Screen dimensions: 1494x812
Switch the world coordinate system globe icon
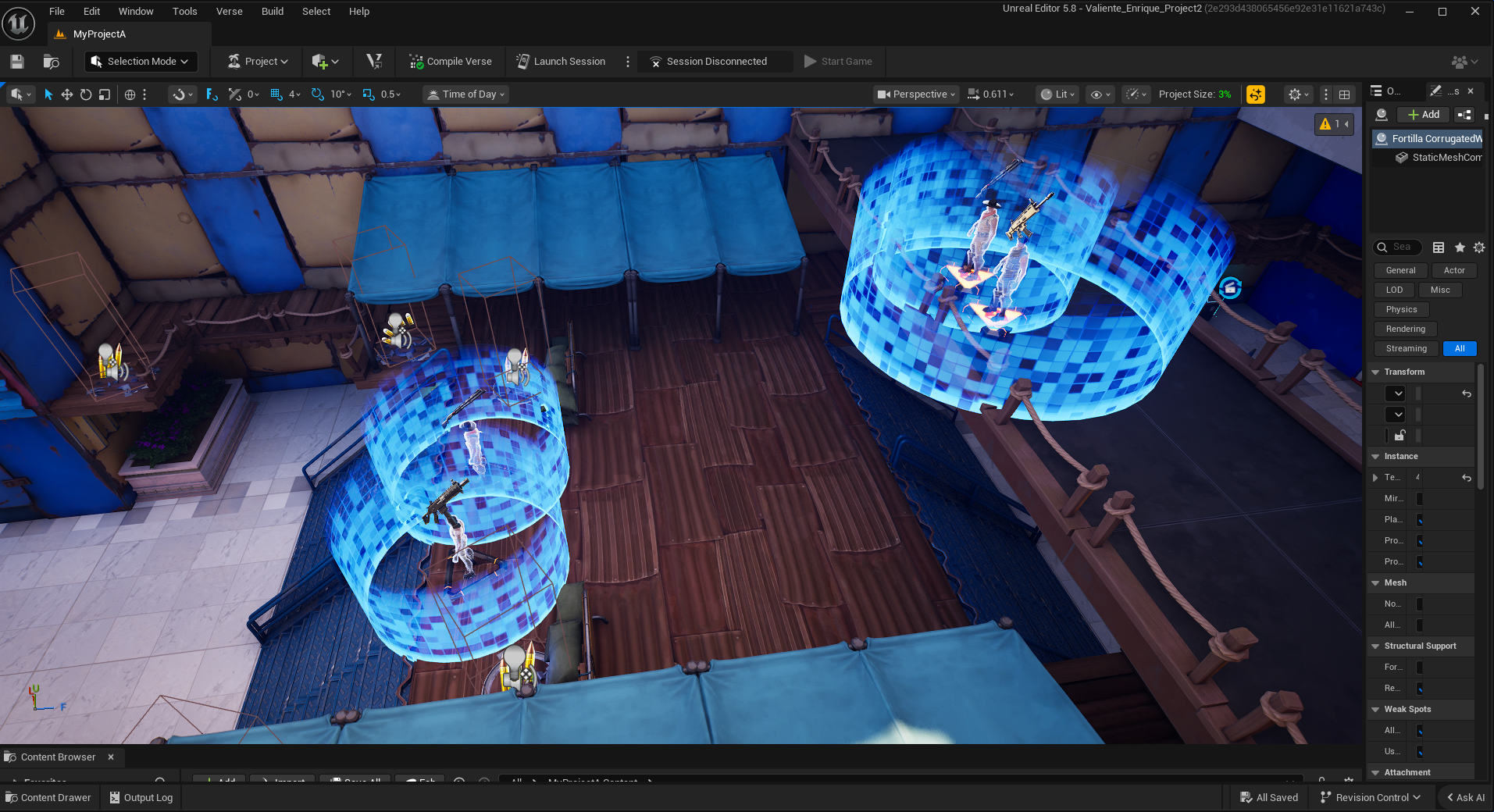(130, 94)
